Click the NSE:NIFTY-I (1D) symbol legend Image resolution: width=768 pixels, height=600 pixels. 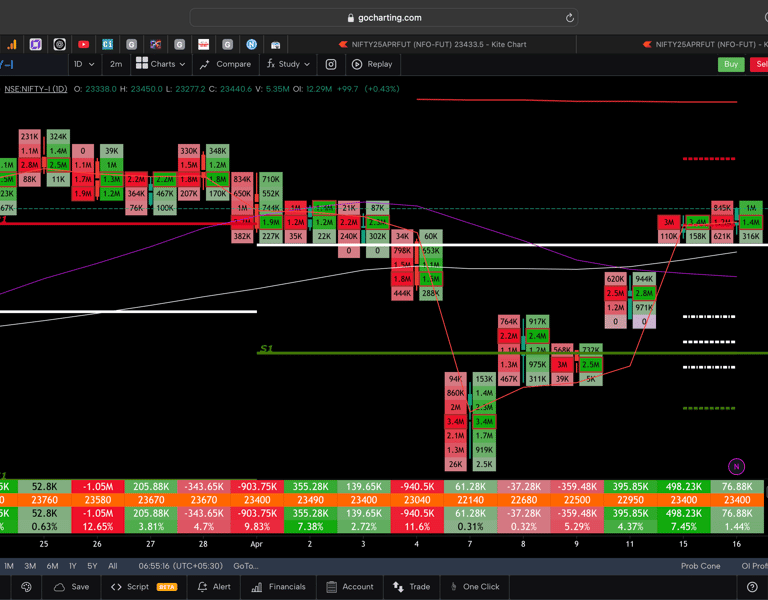coord(36,89)
